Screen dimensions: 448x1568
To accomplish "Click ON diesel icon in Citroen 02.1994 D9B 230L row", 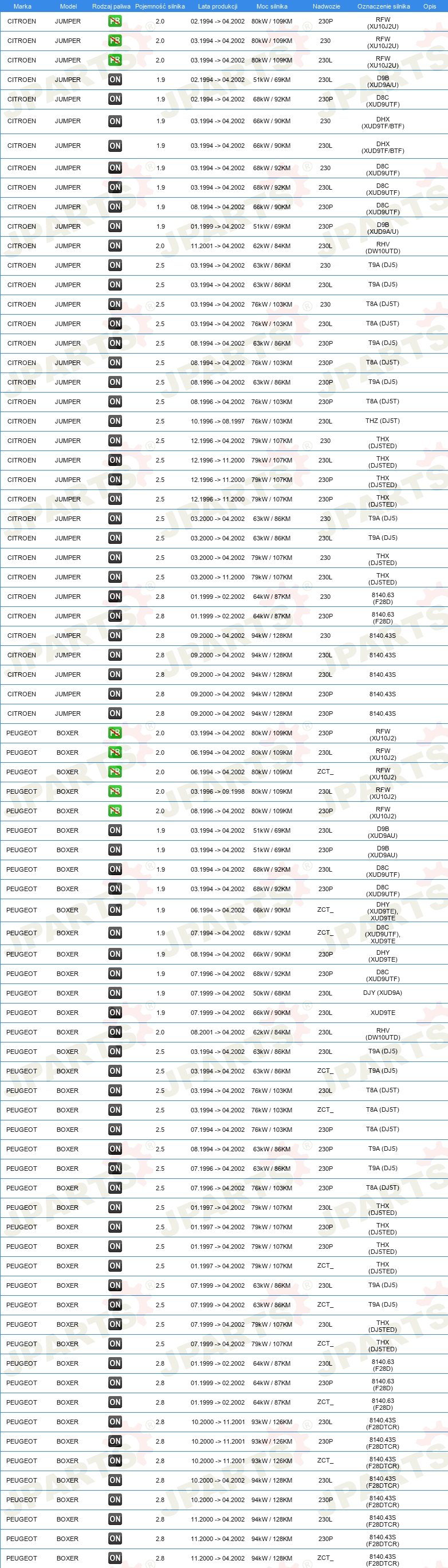I will click(x=115, y=80).
